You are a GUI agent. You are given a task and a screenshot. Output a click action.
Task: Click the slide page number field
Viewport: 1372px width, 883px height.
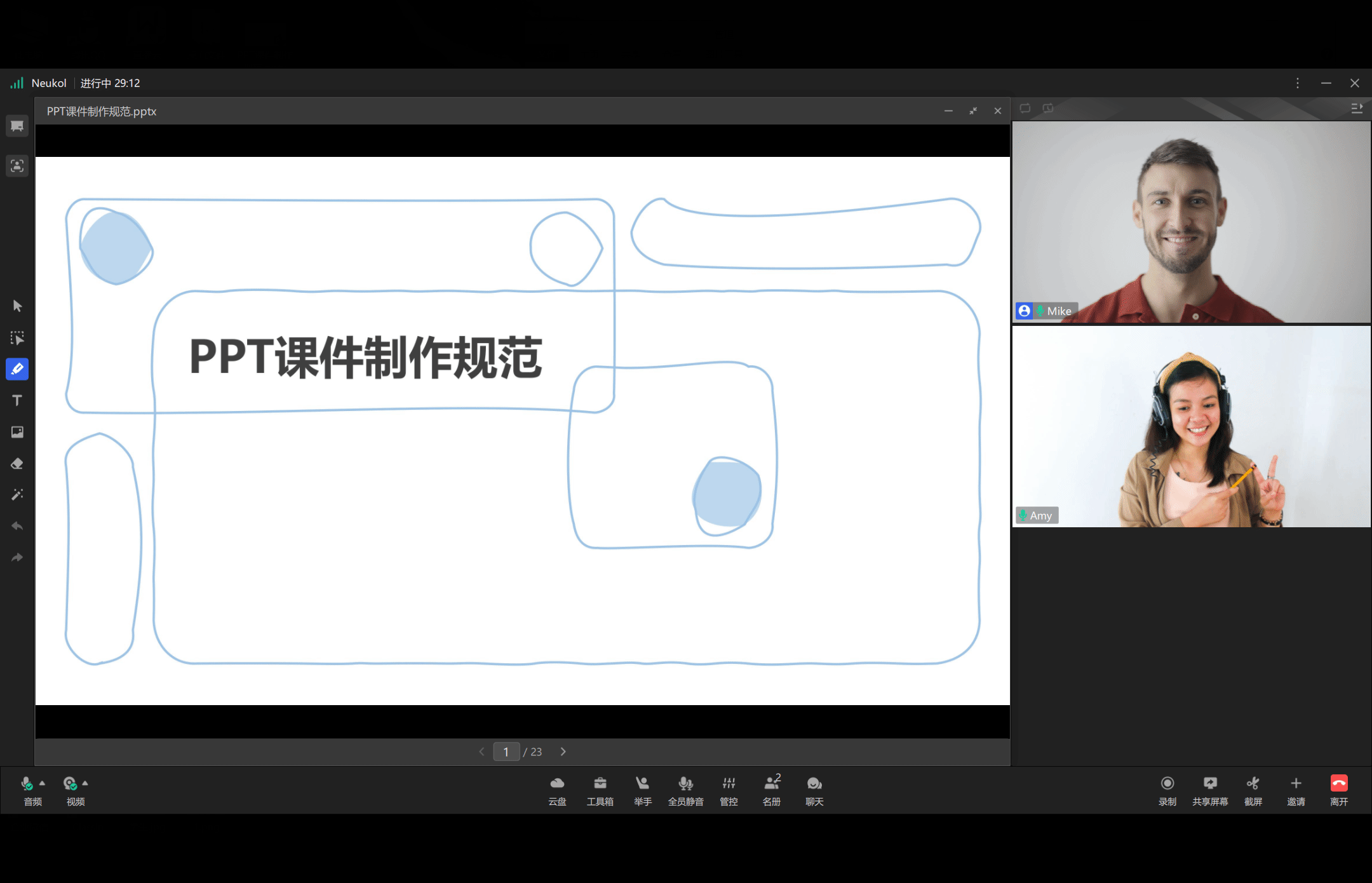(x=506, y=752)
